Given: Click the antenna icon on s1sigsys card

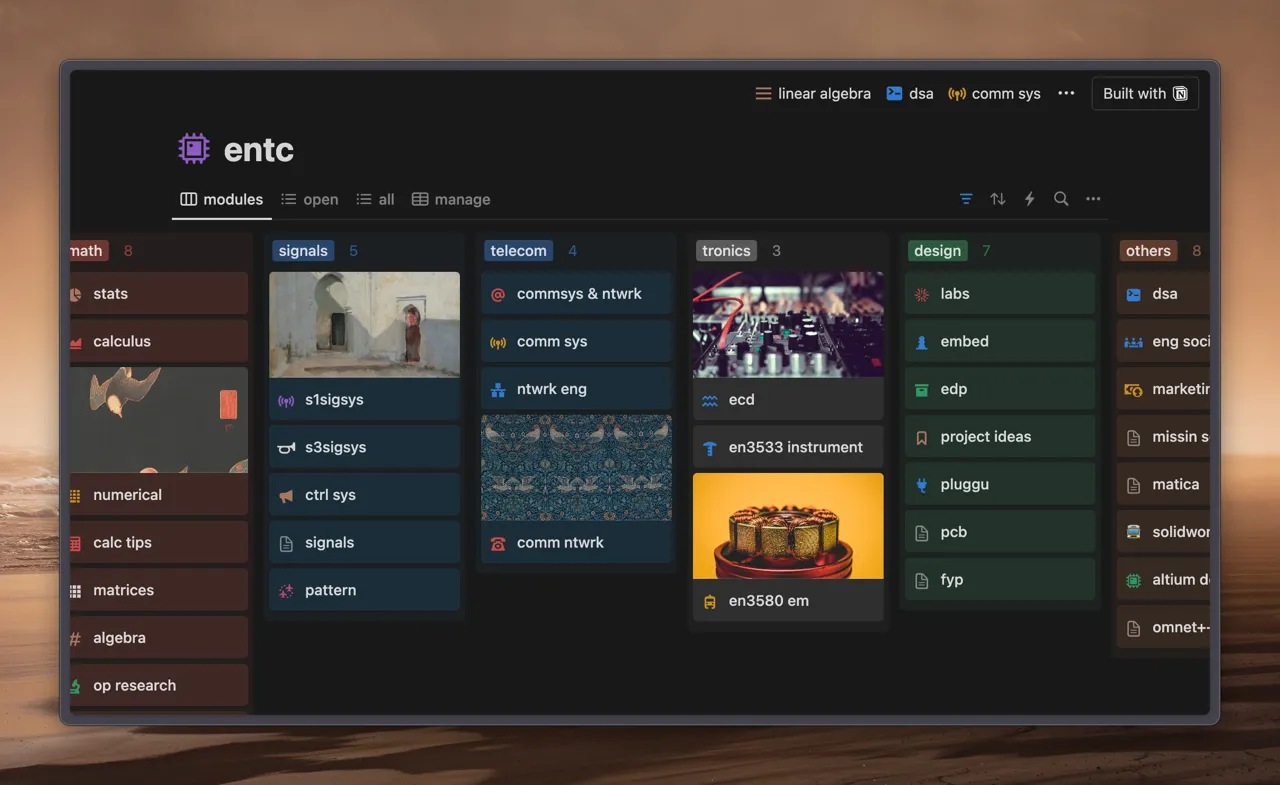Looking at the screenshot, I should pyautogui.click(x=286, y=400).
